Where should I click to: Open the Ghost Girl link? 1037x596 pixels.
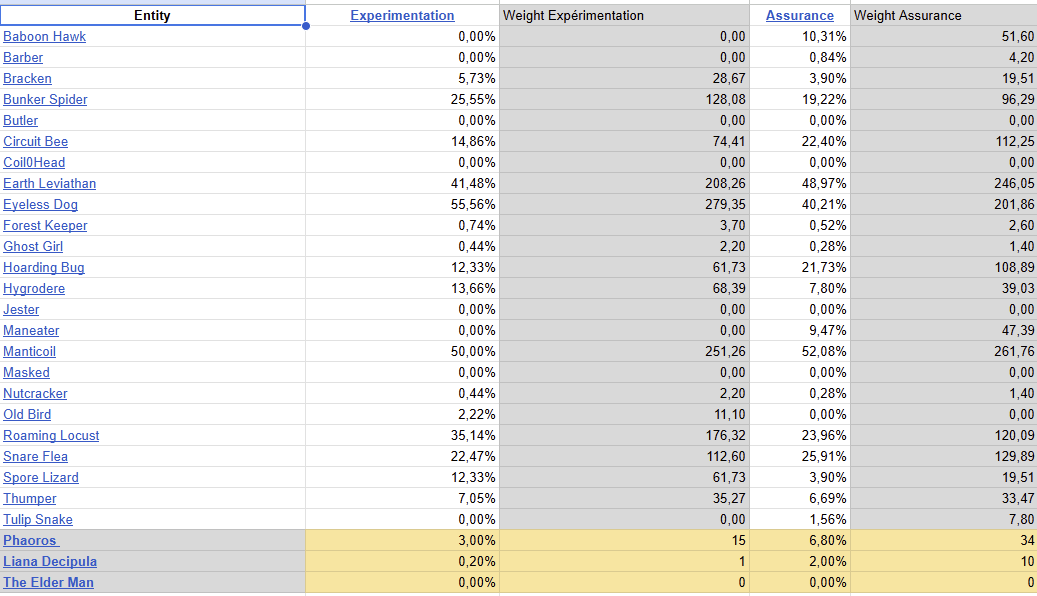click(x=33, y=247)
